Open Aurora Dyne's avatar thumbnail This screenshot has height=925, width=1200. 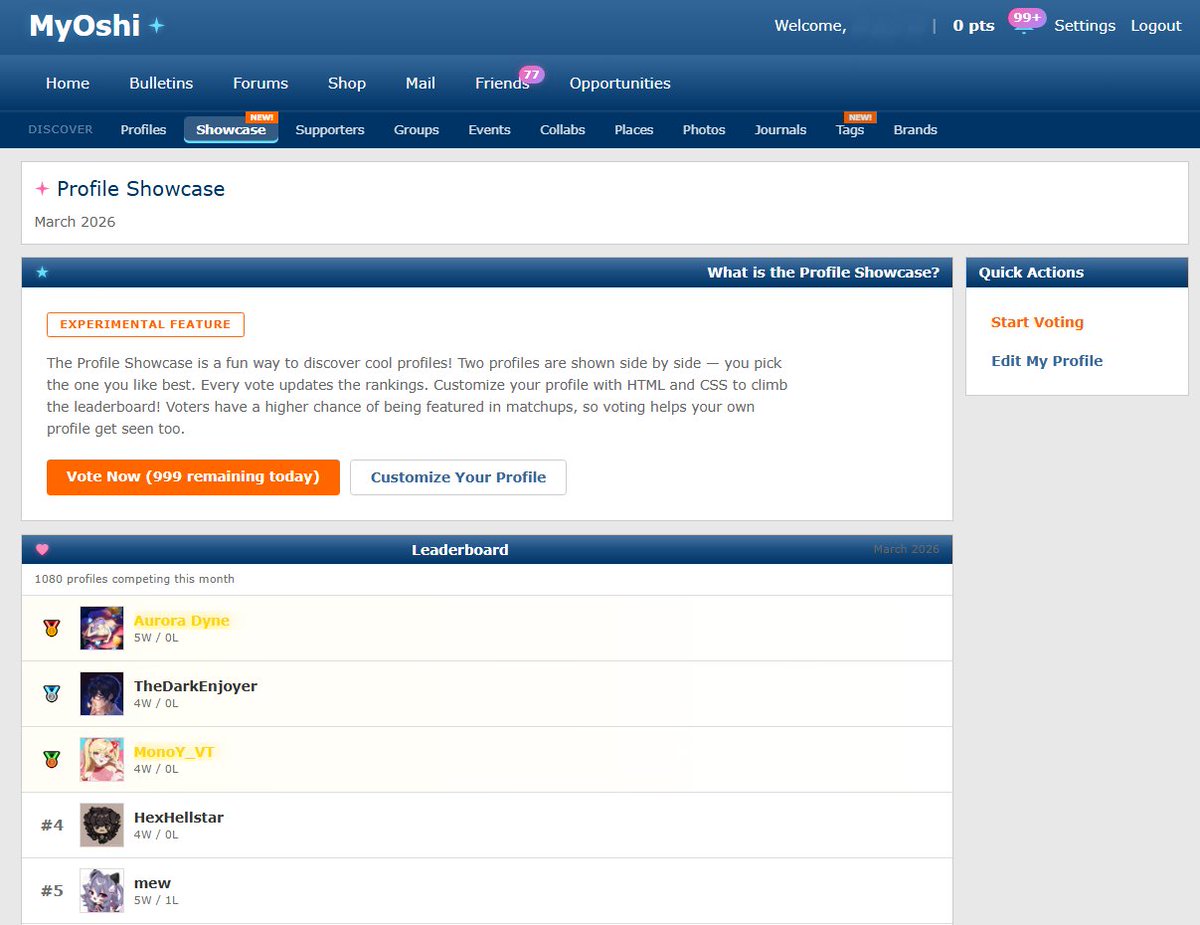[x=102, y=628]
